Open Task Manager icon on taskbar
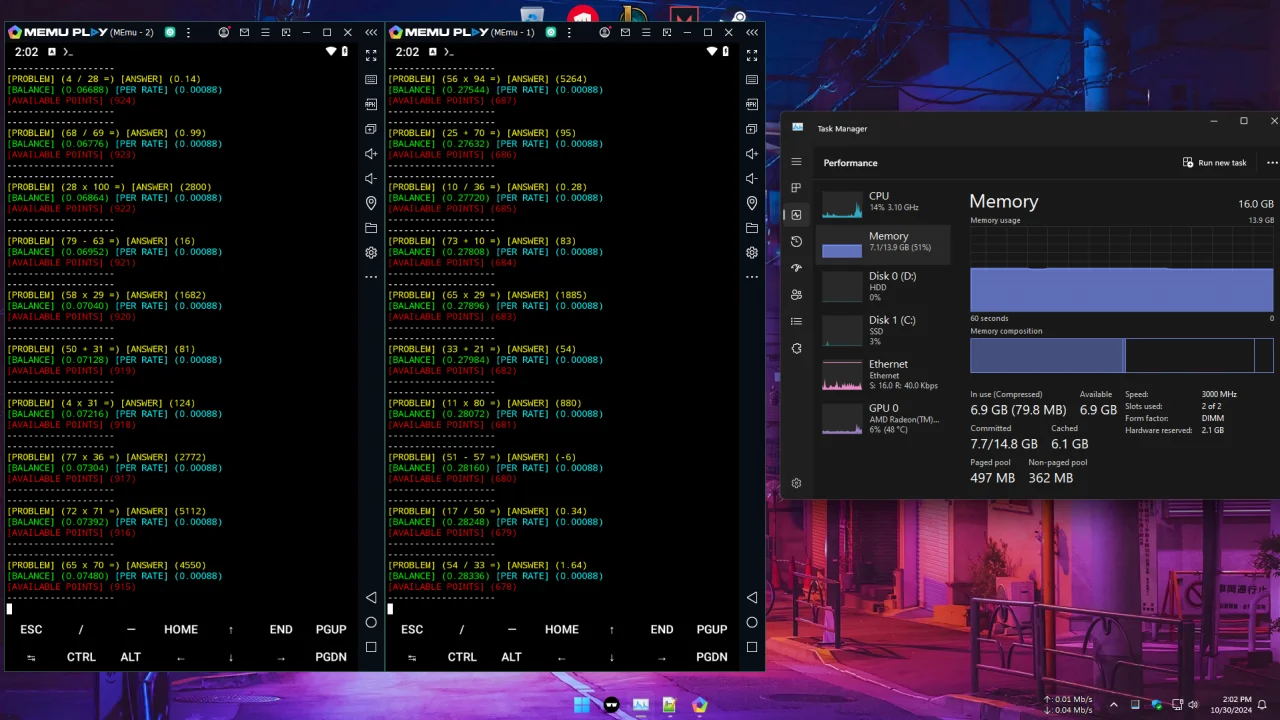Viewport: 1280px width, 720px height. [x=641, y=704]
